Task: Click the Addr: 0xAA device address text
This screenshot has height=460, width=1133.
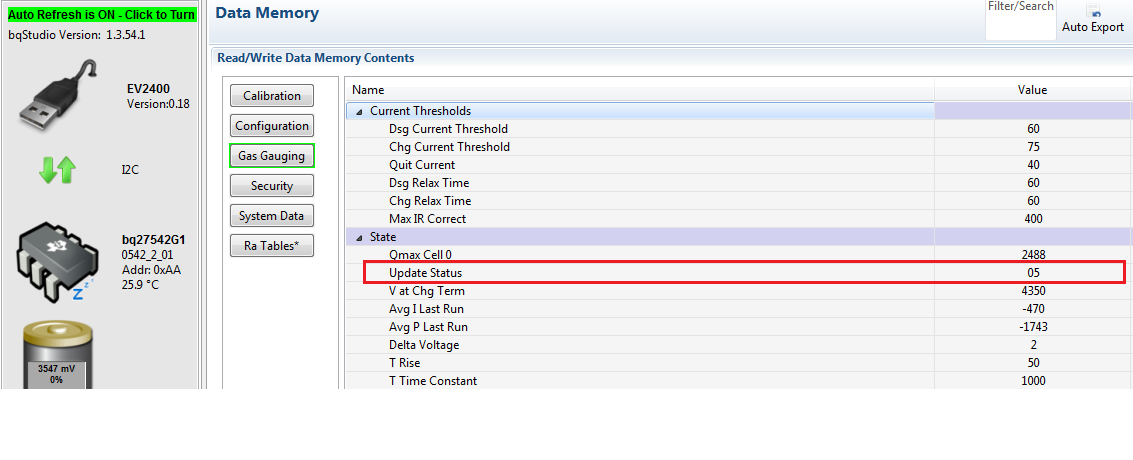Action: [x=150, y=269]
